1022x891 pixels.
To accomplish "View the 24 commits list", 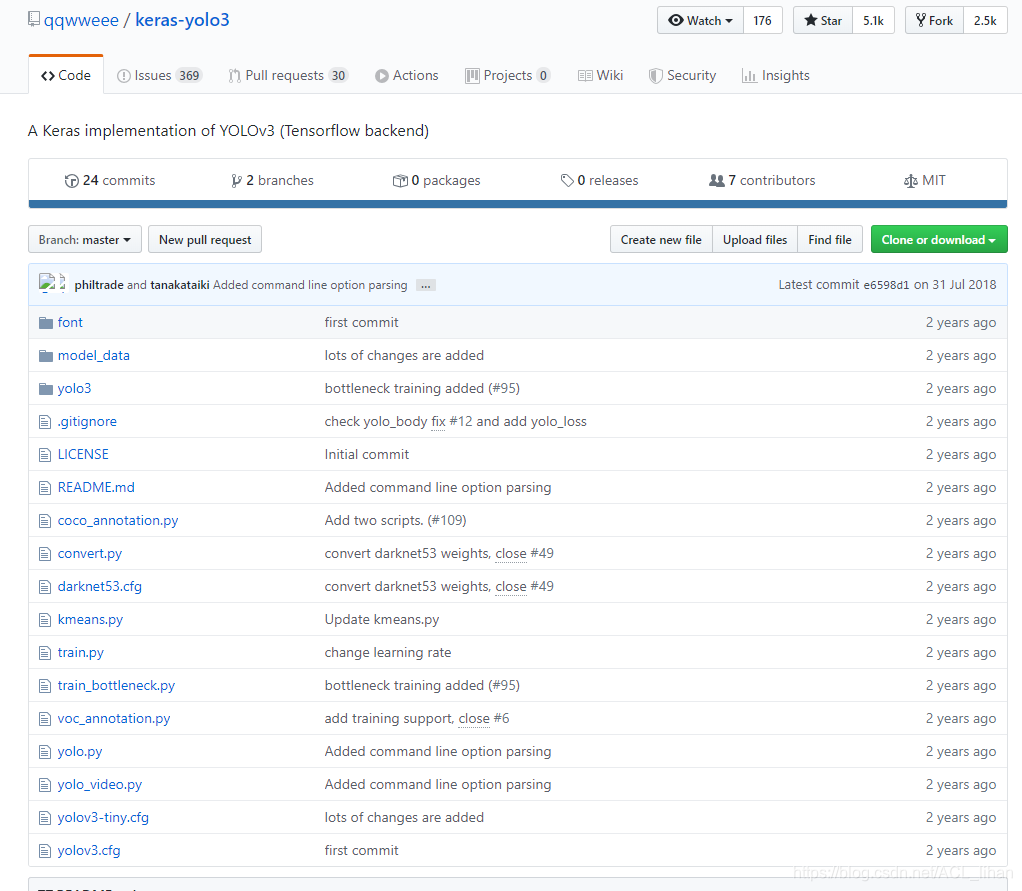I will (x=110, y=181).
